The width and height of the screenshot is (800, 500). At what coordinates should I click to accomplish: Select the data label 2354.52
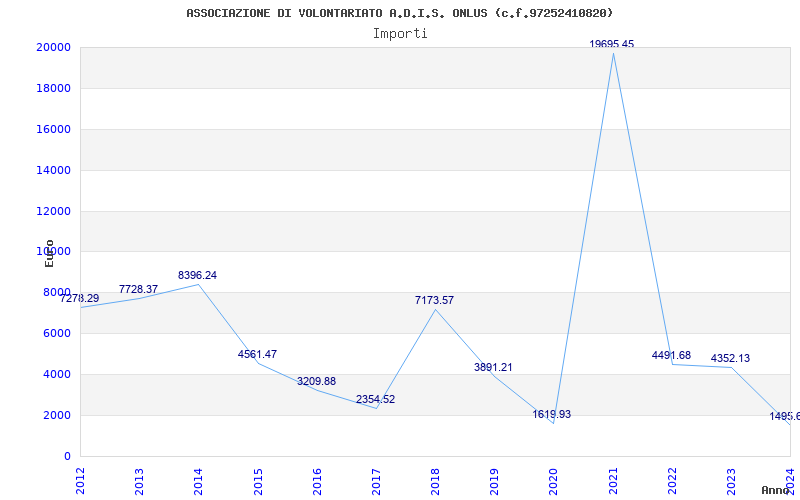click(376, 399)
